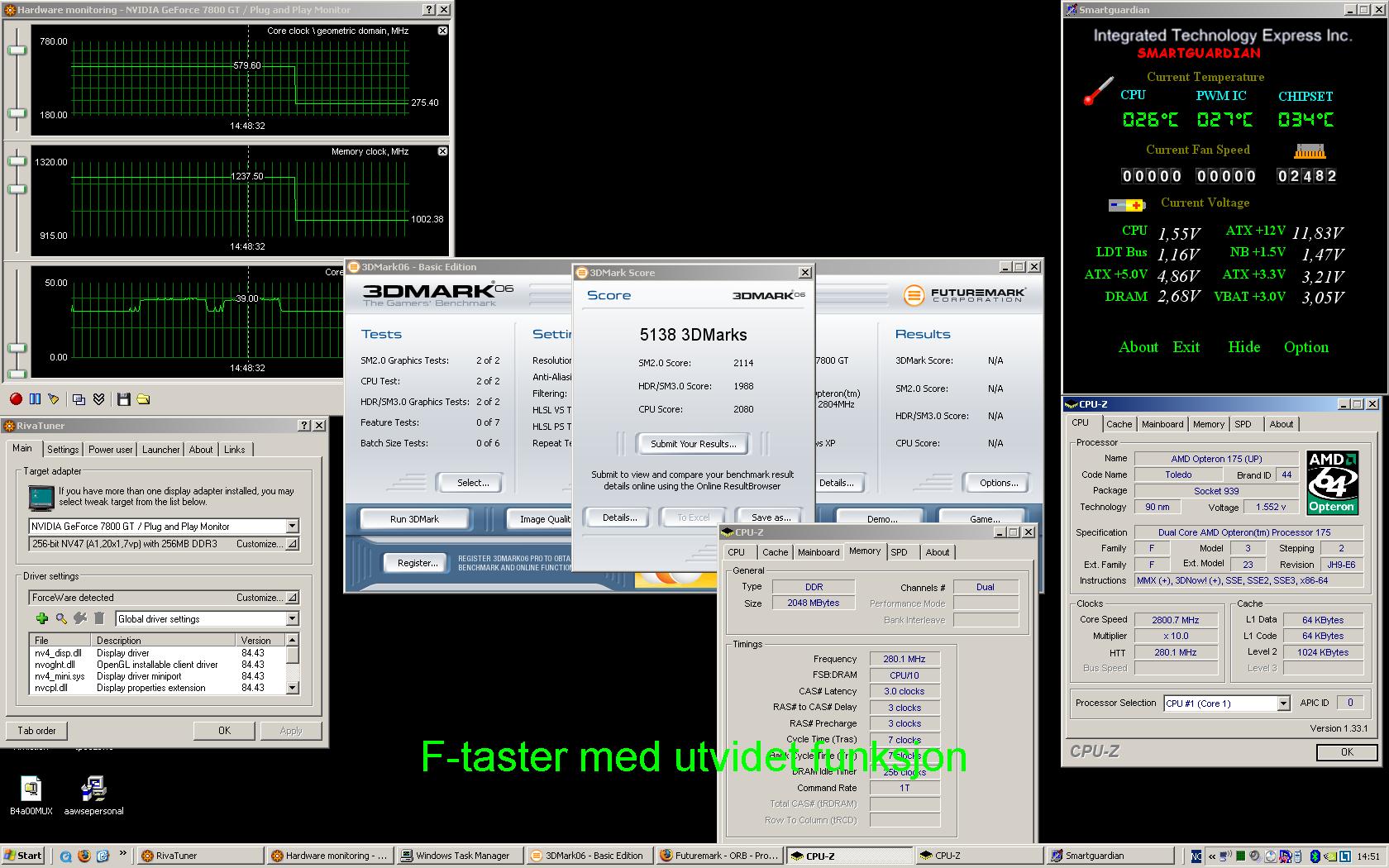Switch to SPD tab in memory CPU-Z window
The image size is (1389, 868).
point(899,552)
